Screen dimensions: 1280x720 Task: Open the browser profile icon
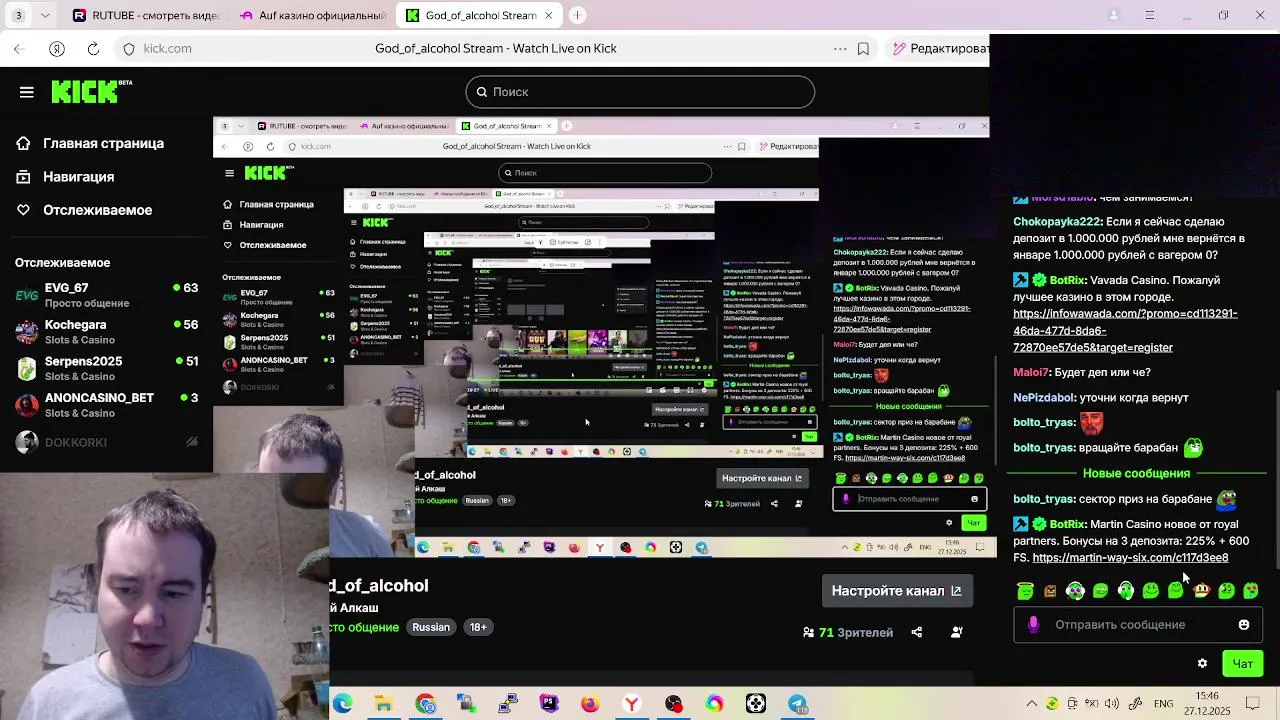(x=1114, y=15)
